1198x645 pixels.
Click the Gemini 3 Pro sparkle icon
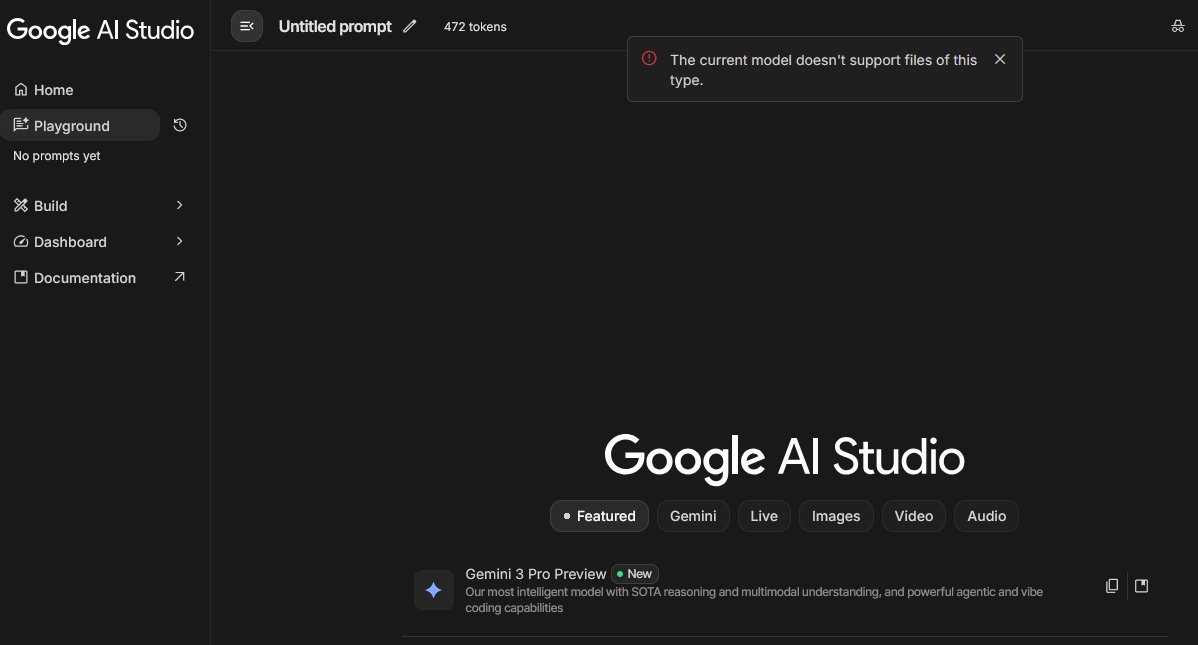[433, 590]
